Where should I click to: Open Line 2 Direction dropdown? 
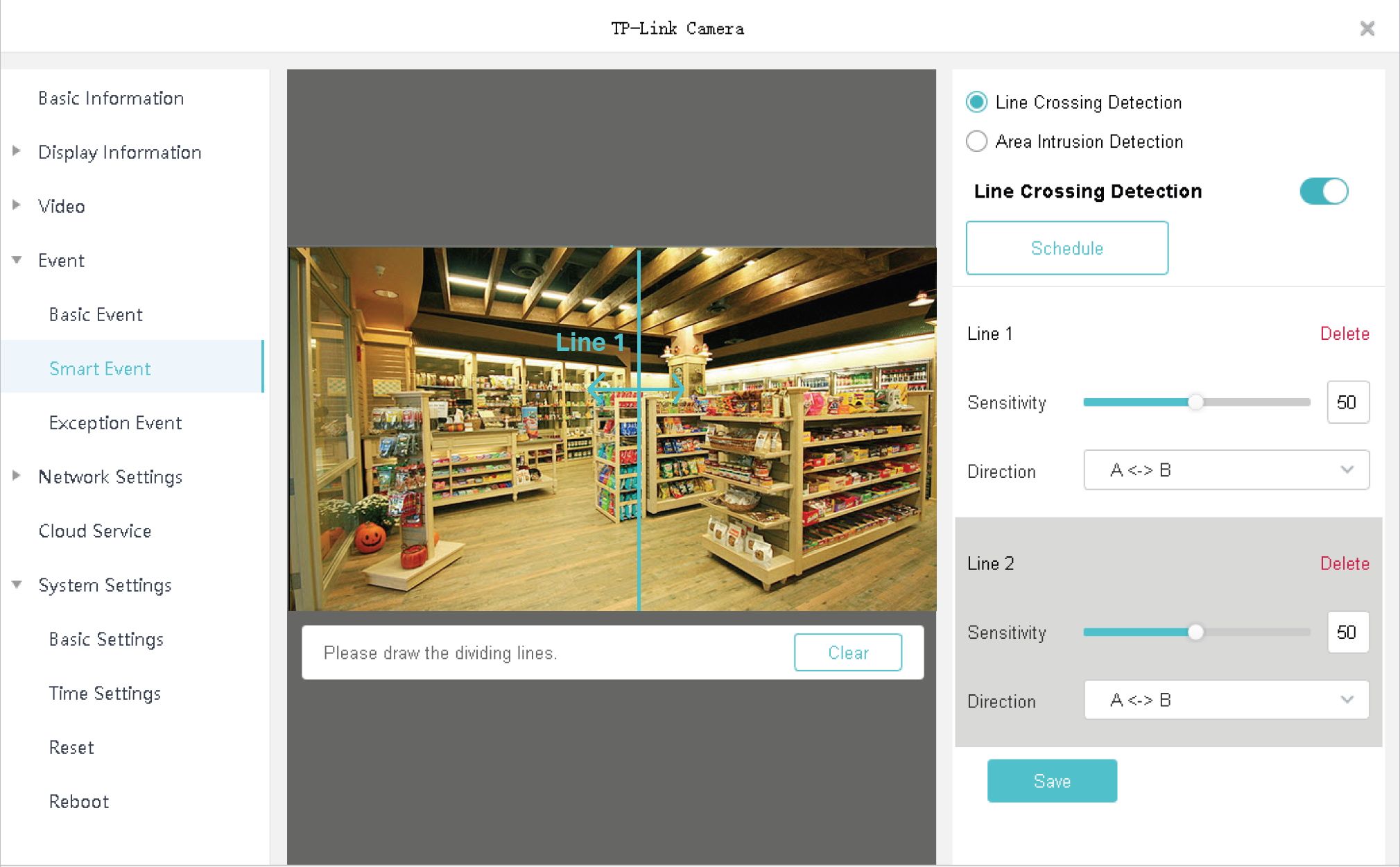[x=1225, y=700]
